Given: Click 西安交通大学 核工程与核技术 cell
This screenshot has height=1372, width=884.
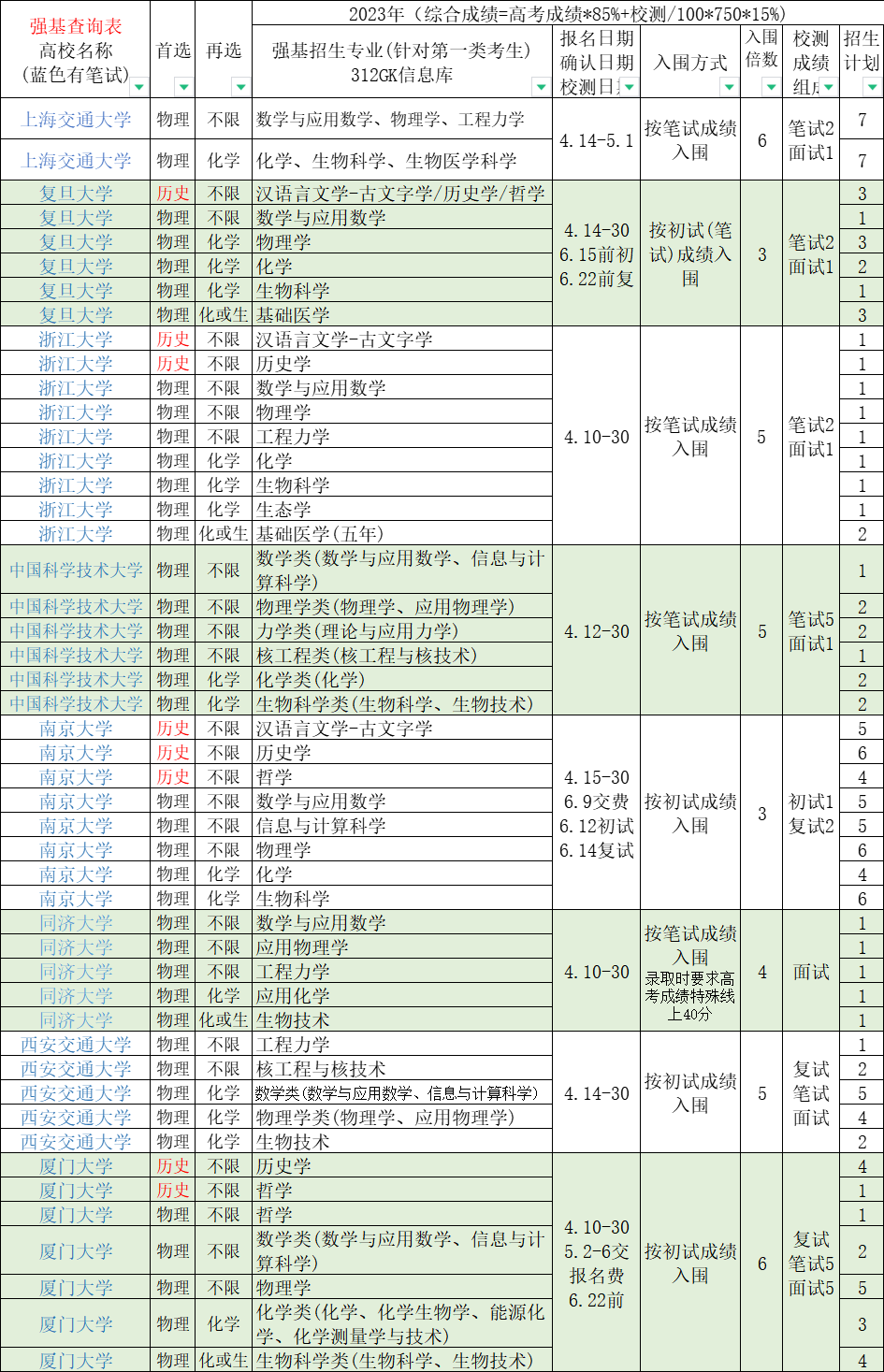Looking at the screenshot, I should 402,1068.
